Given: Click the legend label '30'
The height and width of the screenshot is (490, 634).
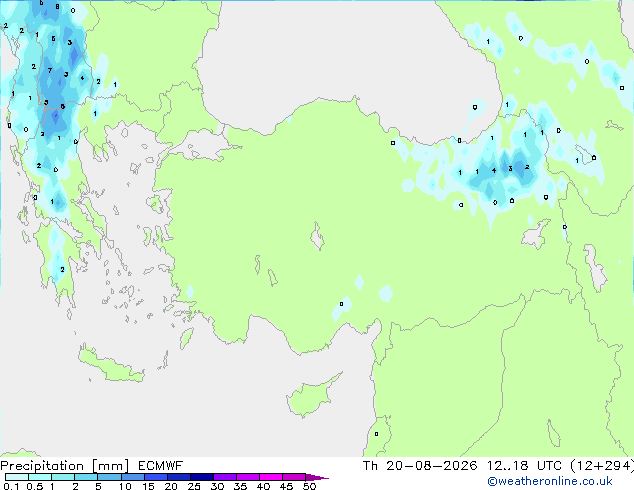Looking at the screenshot, I should [217, 486].
